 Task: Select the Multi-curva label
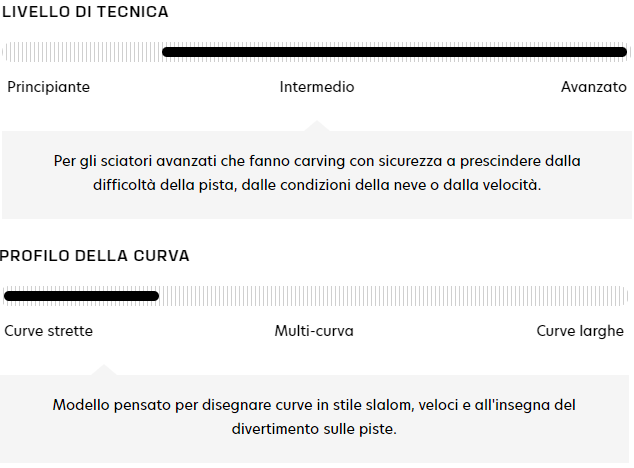pos(314,331)
